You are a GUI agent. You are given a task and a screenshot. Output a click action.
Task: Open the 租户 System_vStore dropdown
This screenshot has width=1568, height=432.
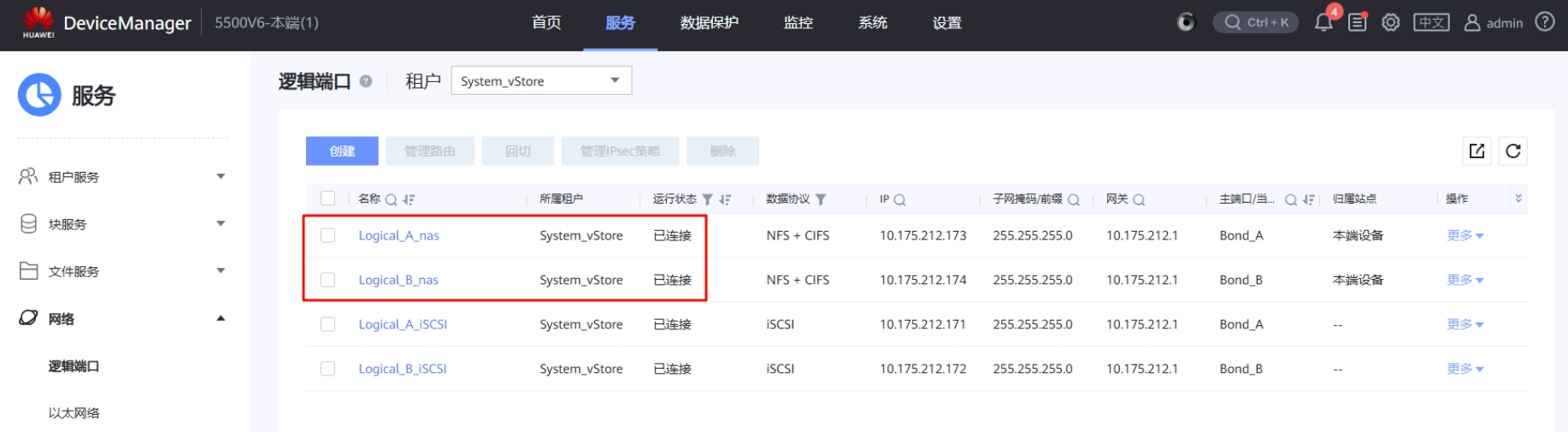[x=540, y=81]
